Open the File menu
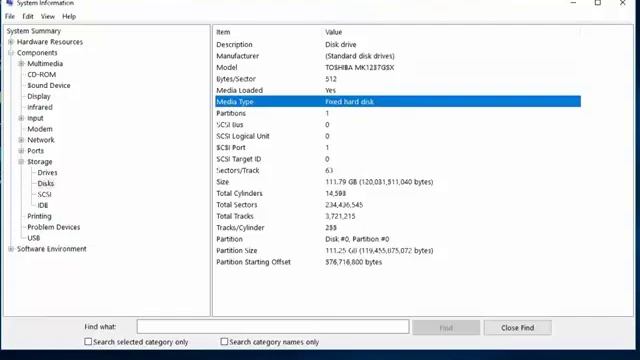Viewport: 640px width, 360px height. (x=10, y=17)
